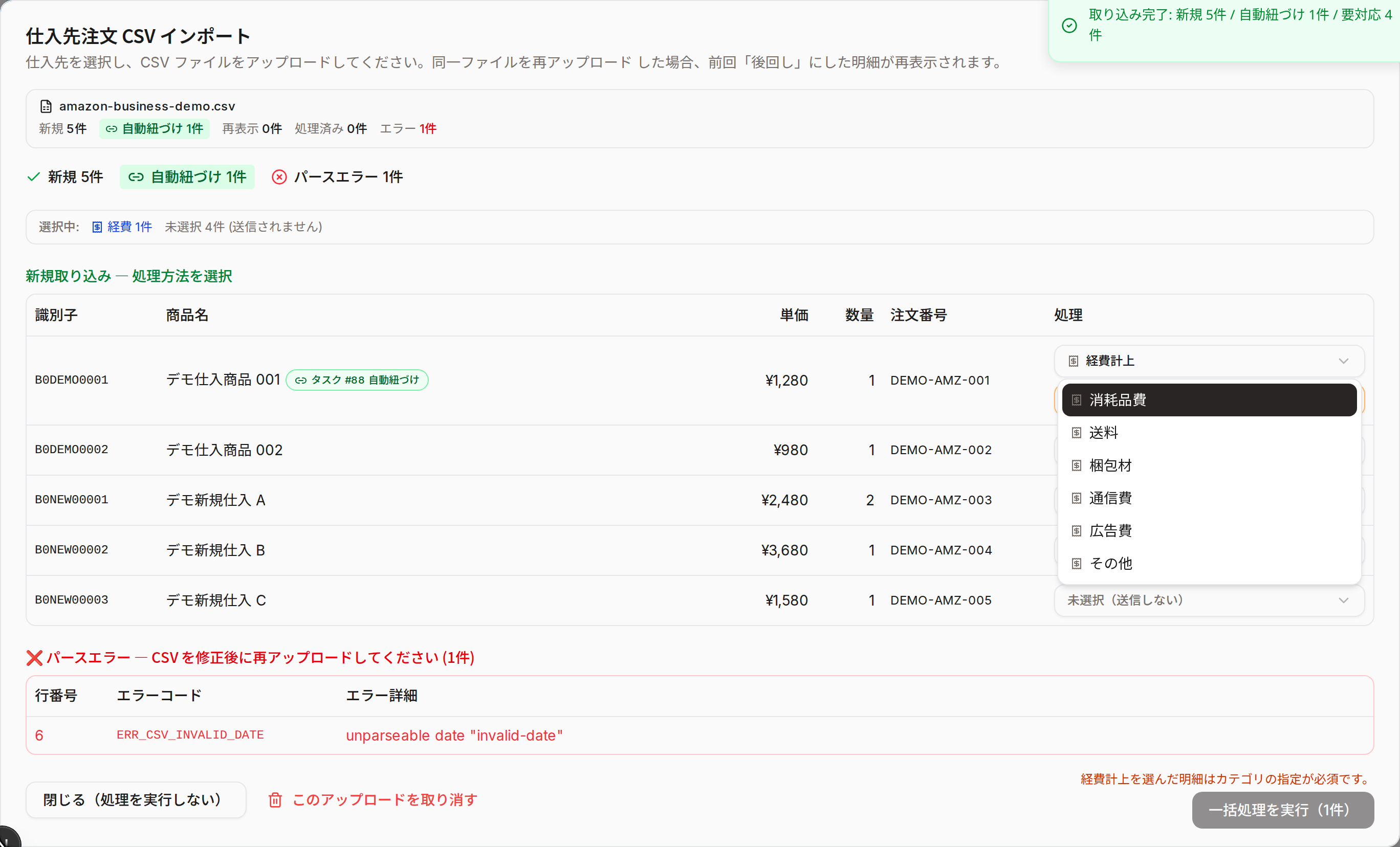Click the expense icon beside 経費 1件
Viewport: 1400px width, 847px height.
tap(97, 227)
